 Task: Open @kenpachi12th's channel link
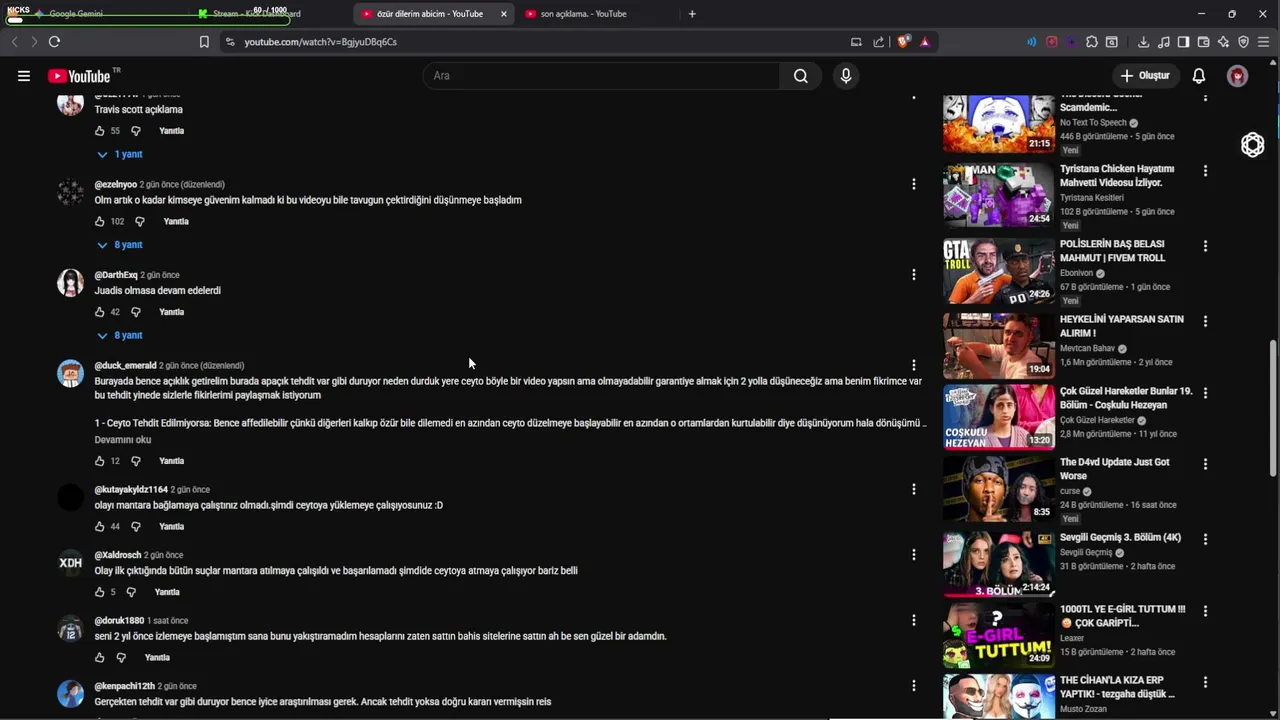point(125,686)
